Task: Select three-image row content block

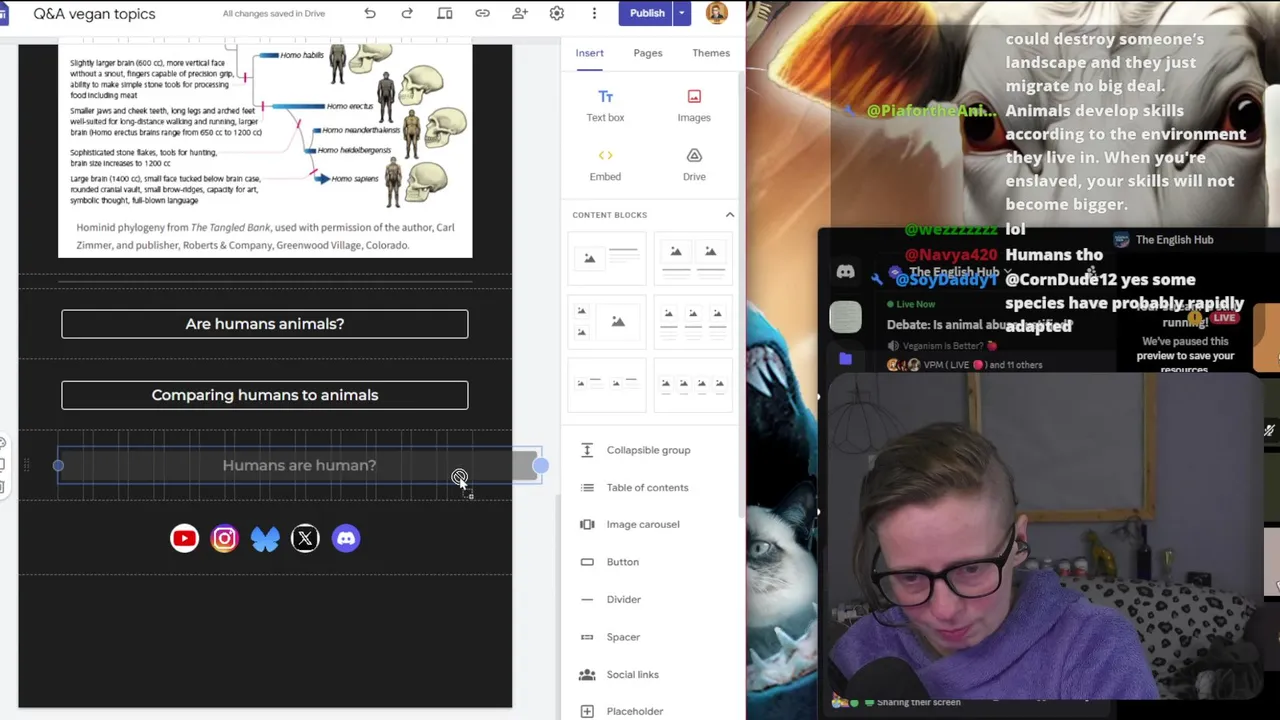Action: pyautogui.click(x=692, y=320)
